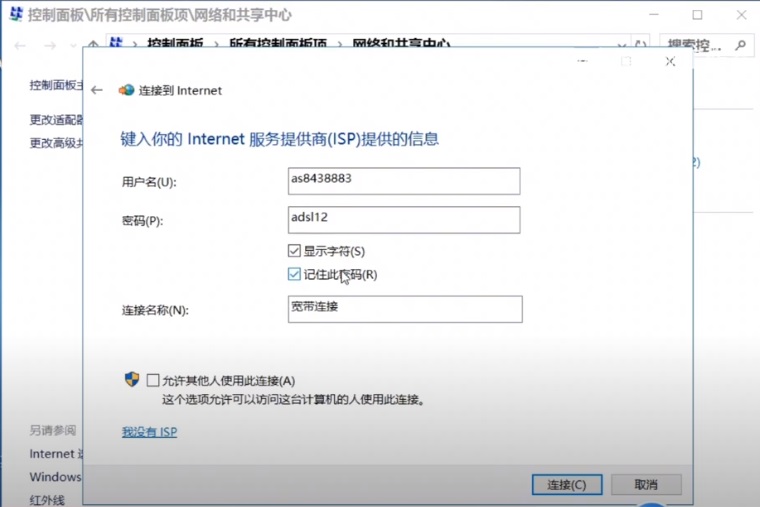Uncheck the 记住此密码(R) checkbox

tap(294, 274)
